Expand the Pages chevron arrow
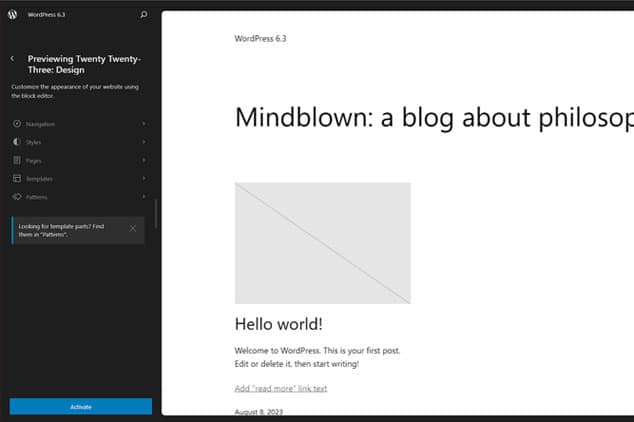The image size is (634, 422). tap(144, 160)
